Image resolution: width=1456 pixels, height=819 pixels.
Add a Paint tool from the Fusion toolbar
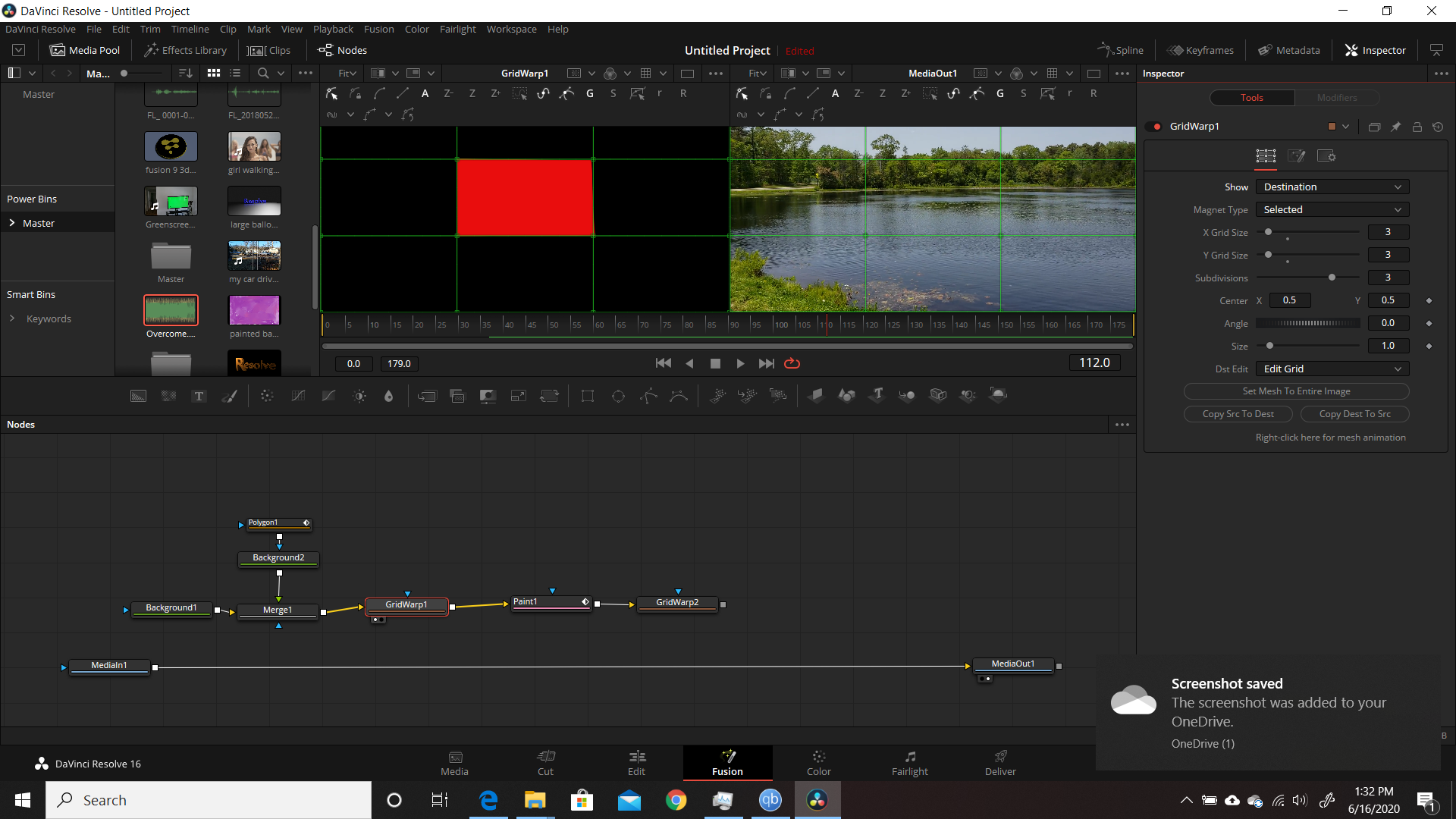(x=229, y=396)
